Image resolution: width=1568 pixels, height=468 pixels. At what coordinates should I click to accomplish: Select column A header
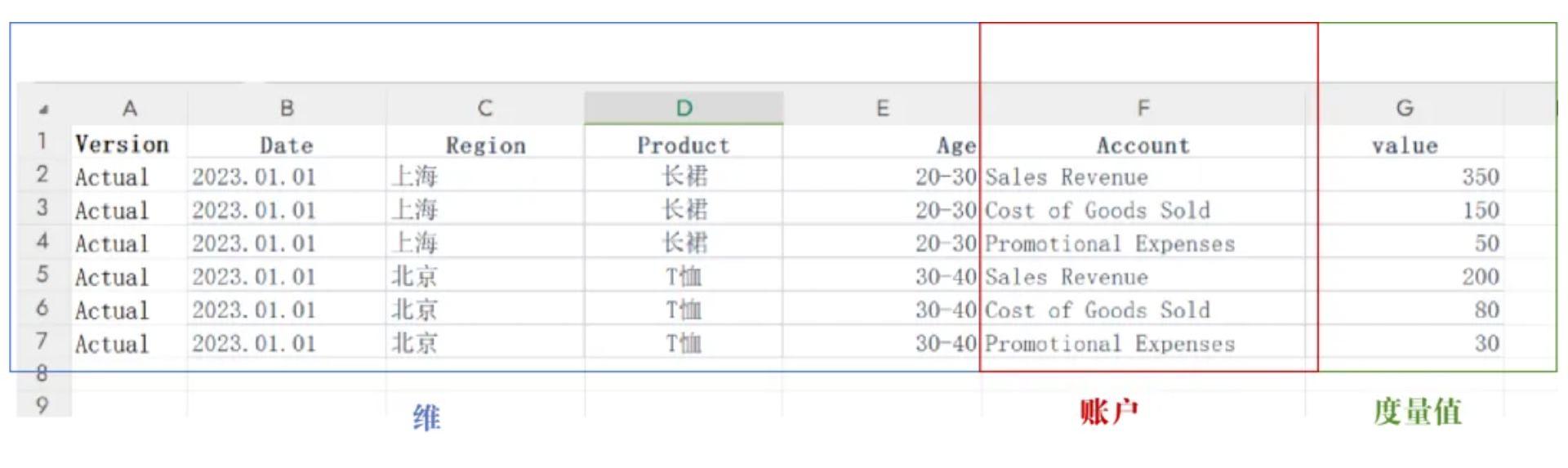129,108
